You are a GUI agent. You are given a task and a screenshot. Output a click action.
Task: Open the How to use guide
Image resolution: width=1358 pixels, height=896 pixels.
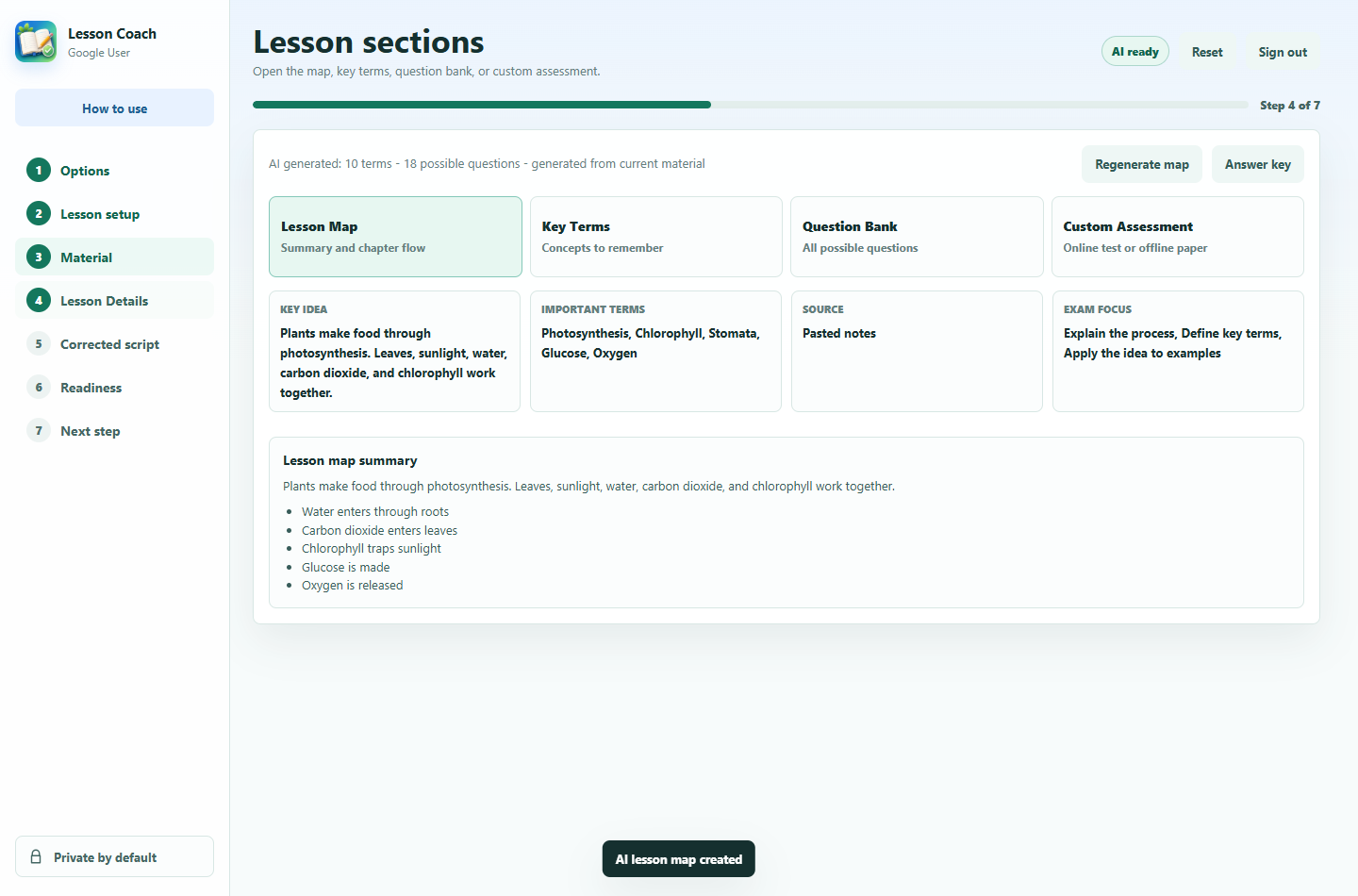[114, 108]
